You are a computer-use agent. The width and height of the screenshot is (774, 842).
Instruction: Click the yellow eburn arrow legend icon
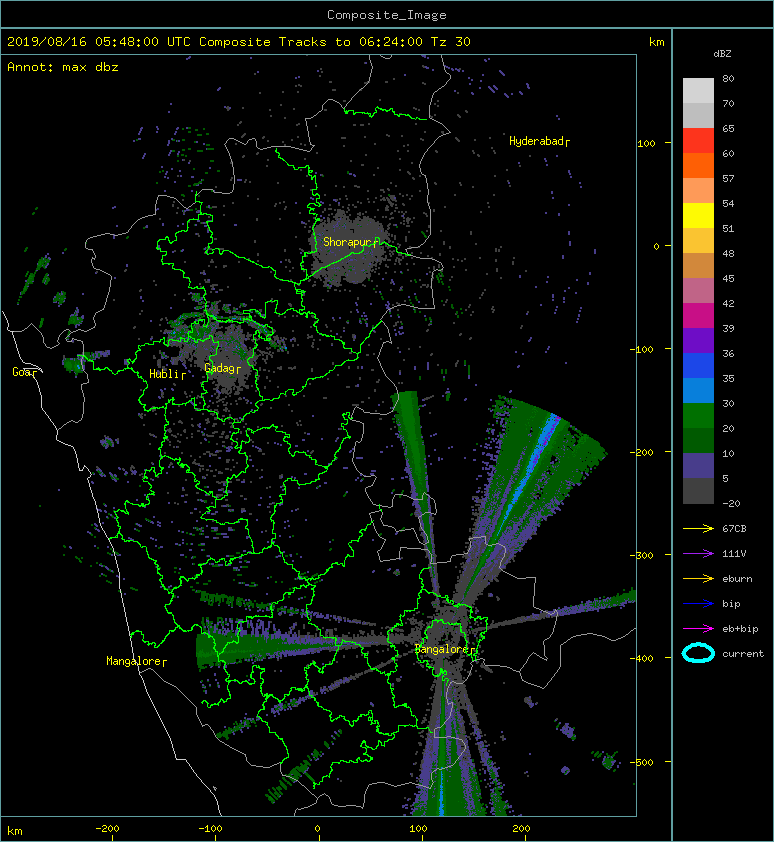(x=698, y=578)
